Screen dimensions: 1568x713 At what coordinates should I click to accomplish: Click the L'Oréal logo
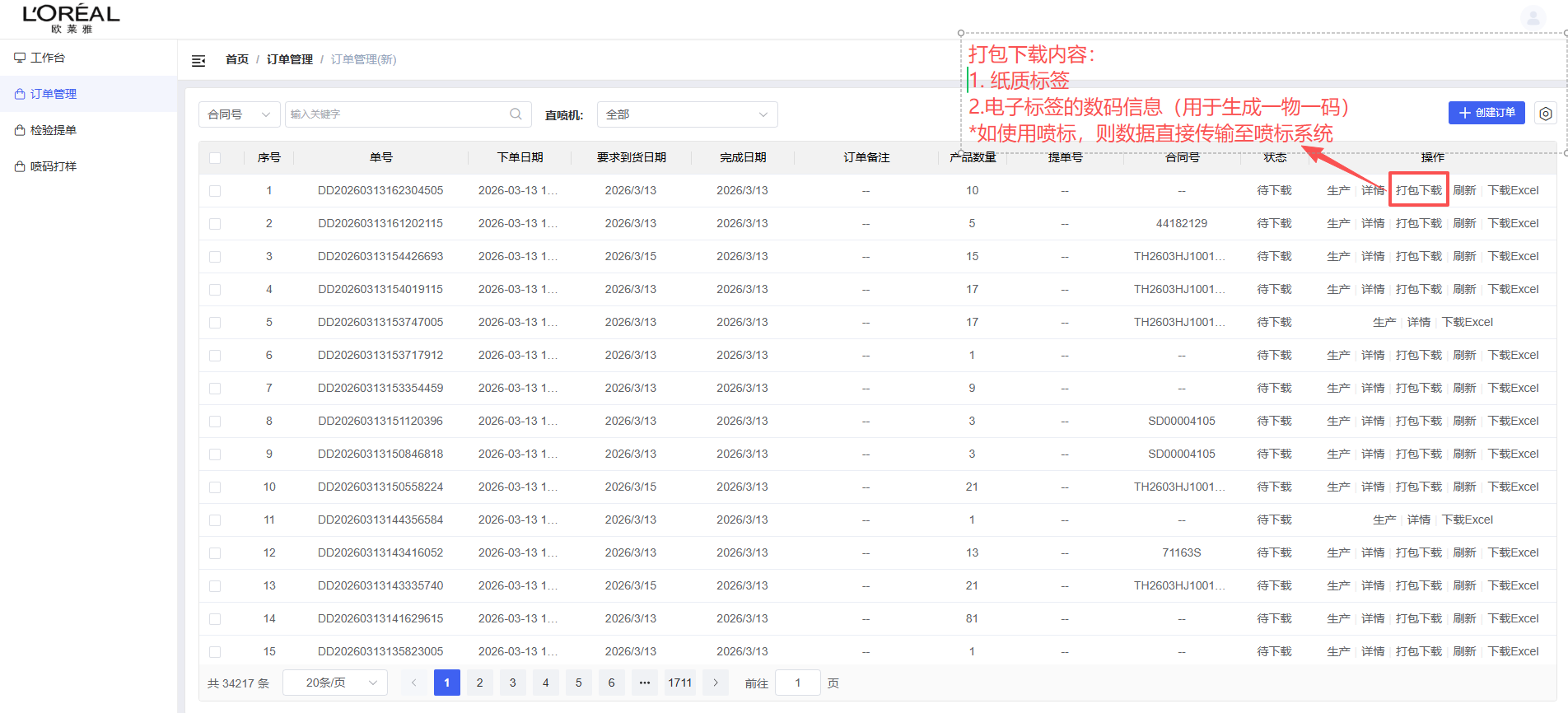71,18
